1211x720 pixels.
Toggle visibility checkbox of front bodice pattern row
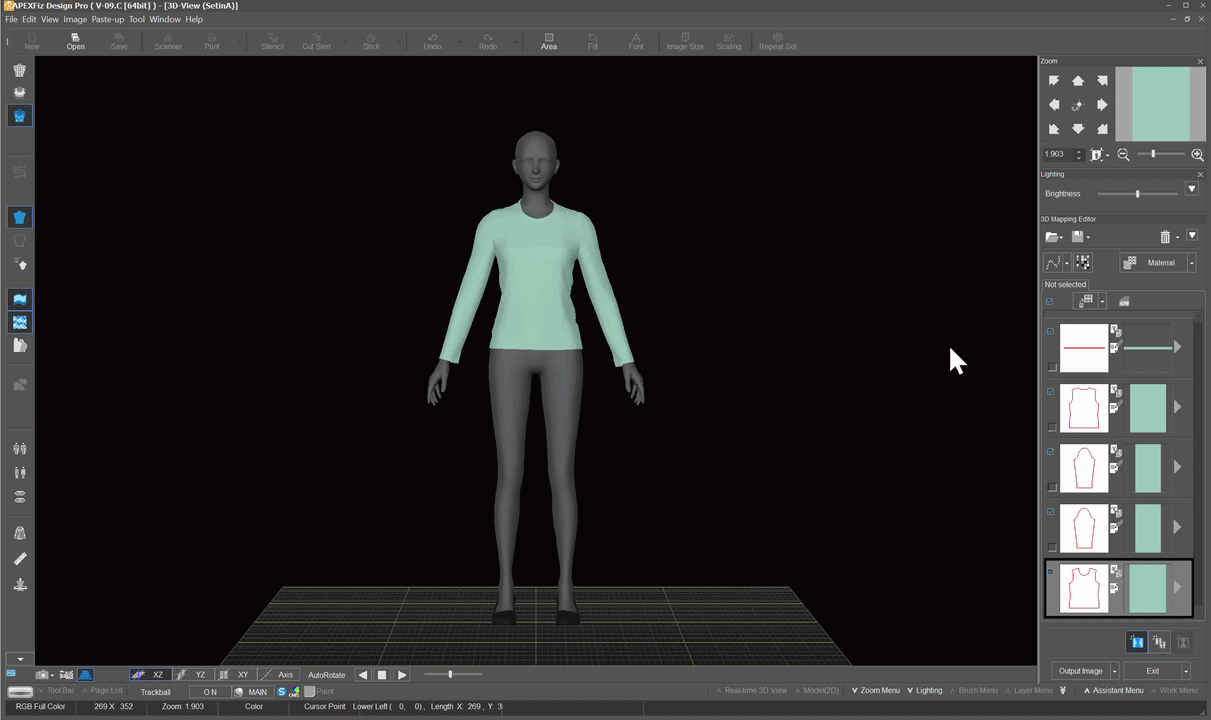click(1050, 391)
